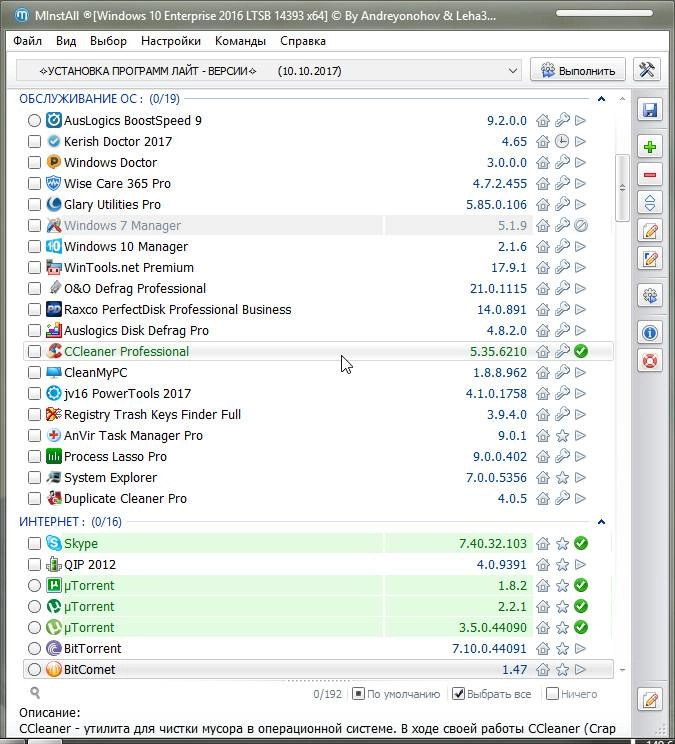The image size is (675, 744).
Task: Click the red minus remove icon
Action: (x=649, y=175)
